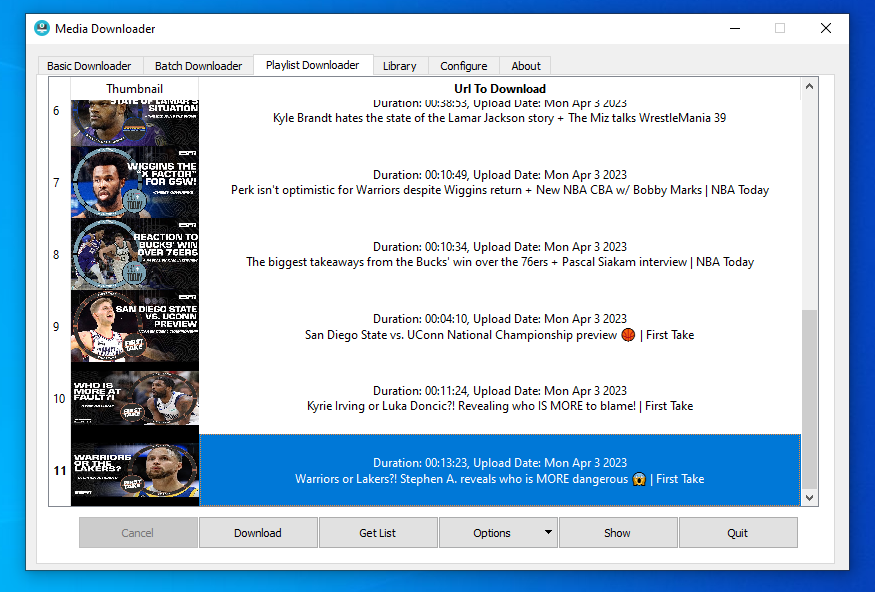Select the Kyle Brandt Lamar Jackson story entry

pos(499,123)
